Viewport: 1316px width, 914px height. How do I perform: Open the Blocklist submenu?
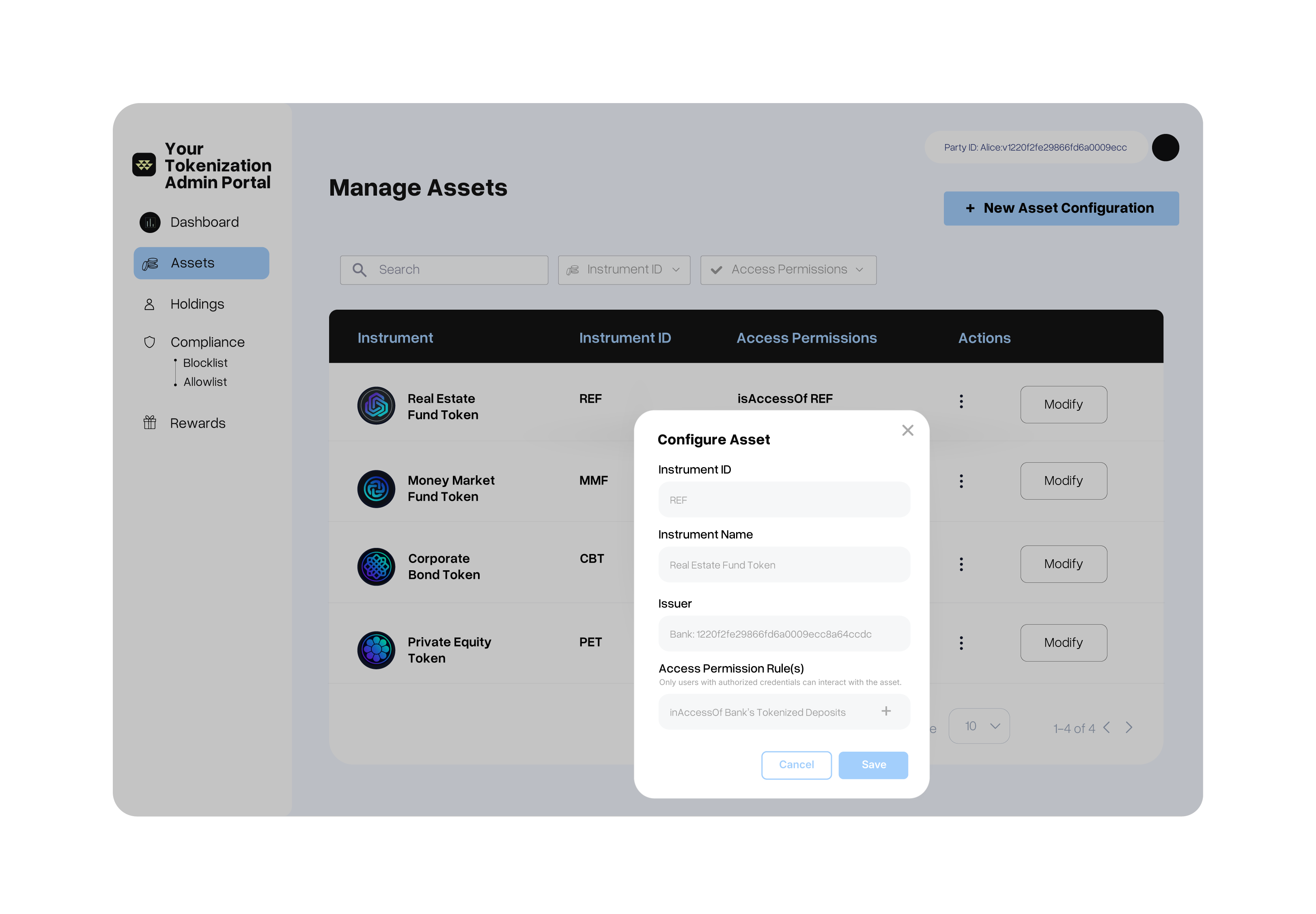pyautogui.click(x=205, y=362)
